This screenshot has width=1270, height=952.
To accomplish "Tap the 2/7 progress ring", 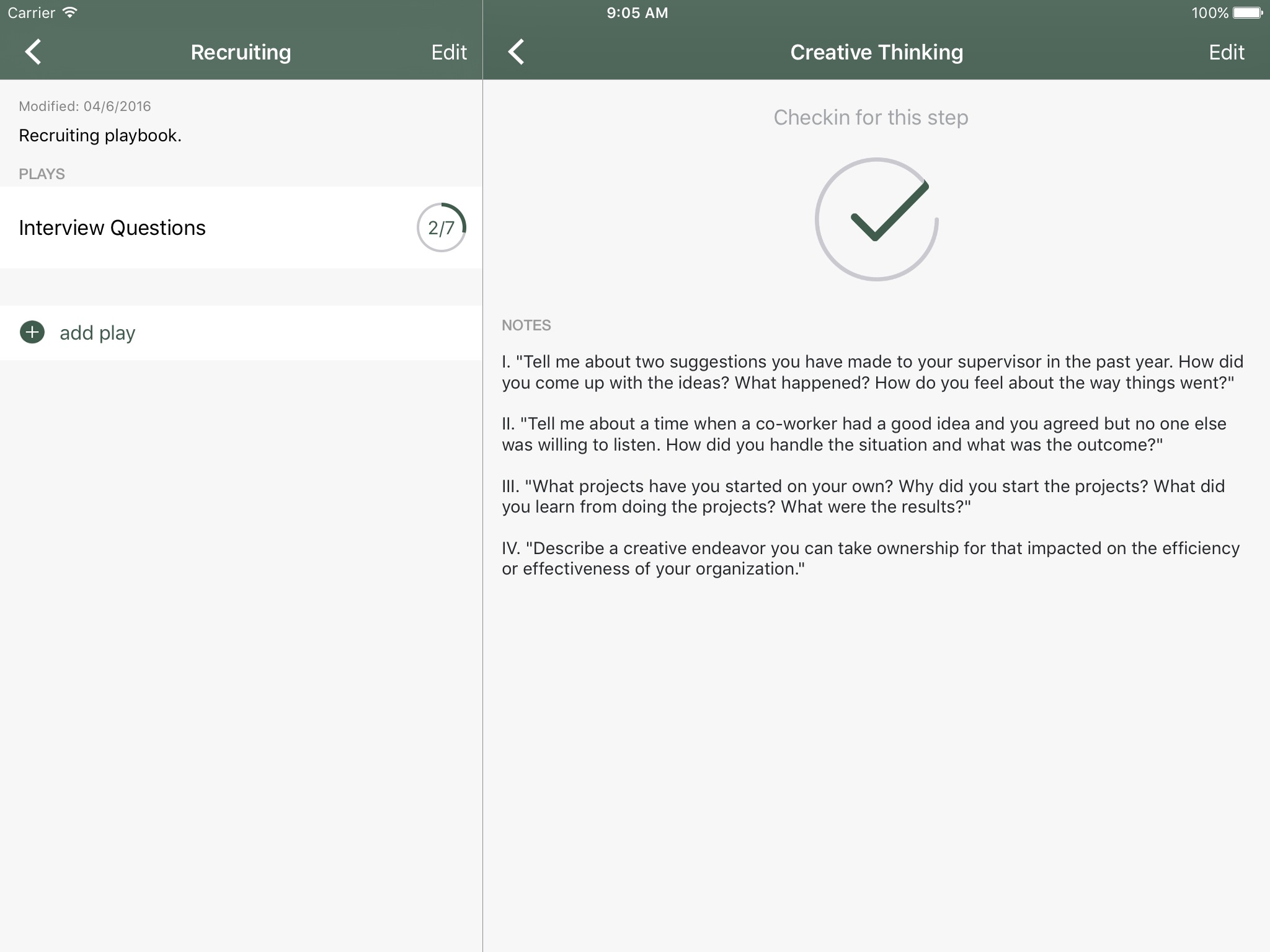I will [x=441, y=227].
